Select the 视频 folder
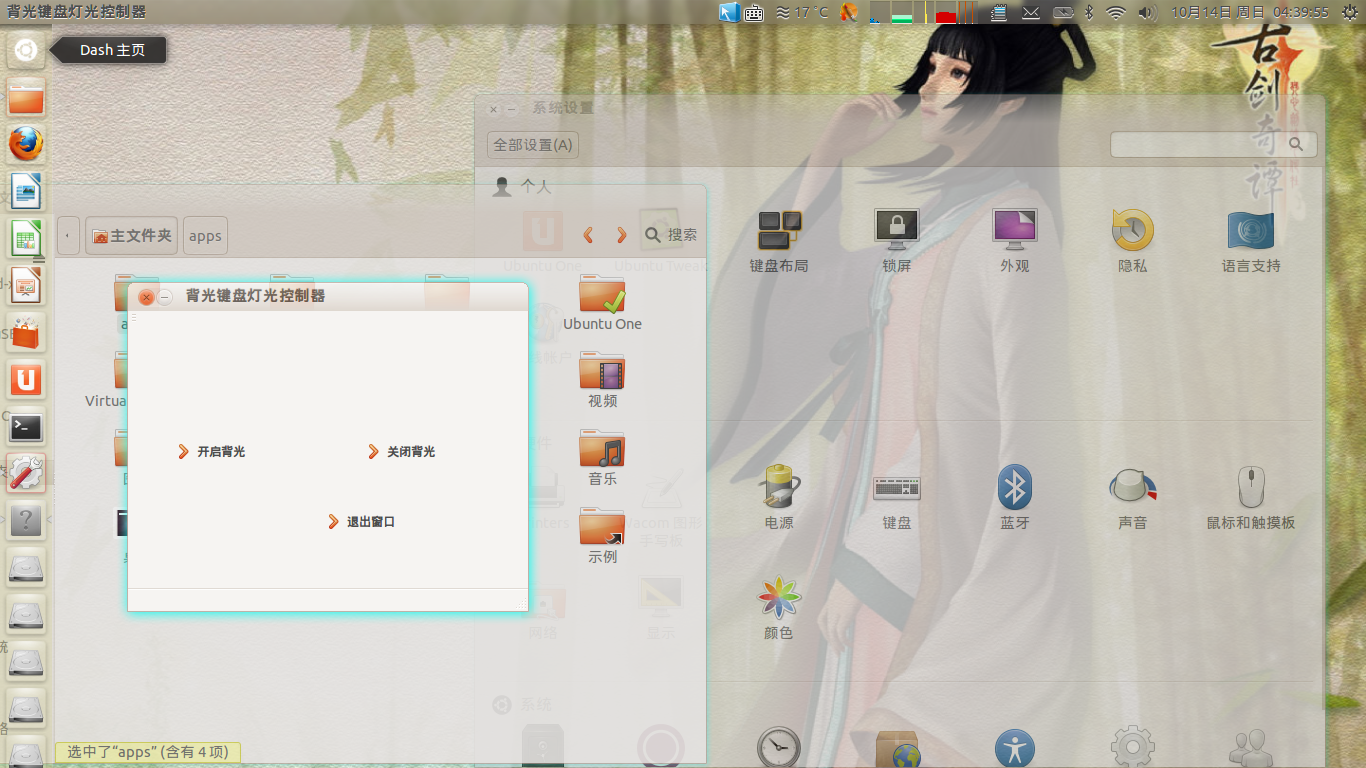 click(x=602, y=380)
